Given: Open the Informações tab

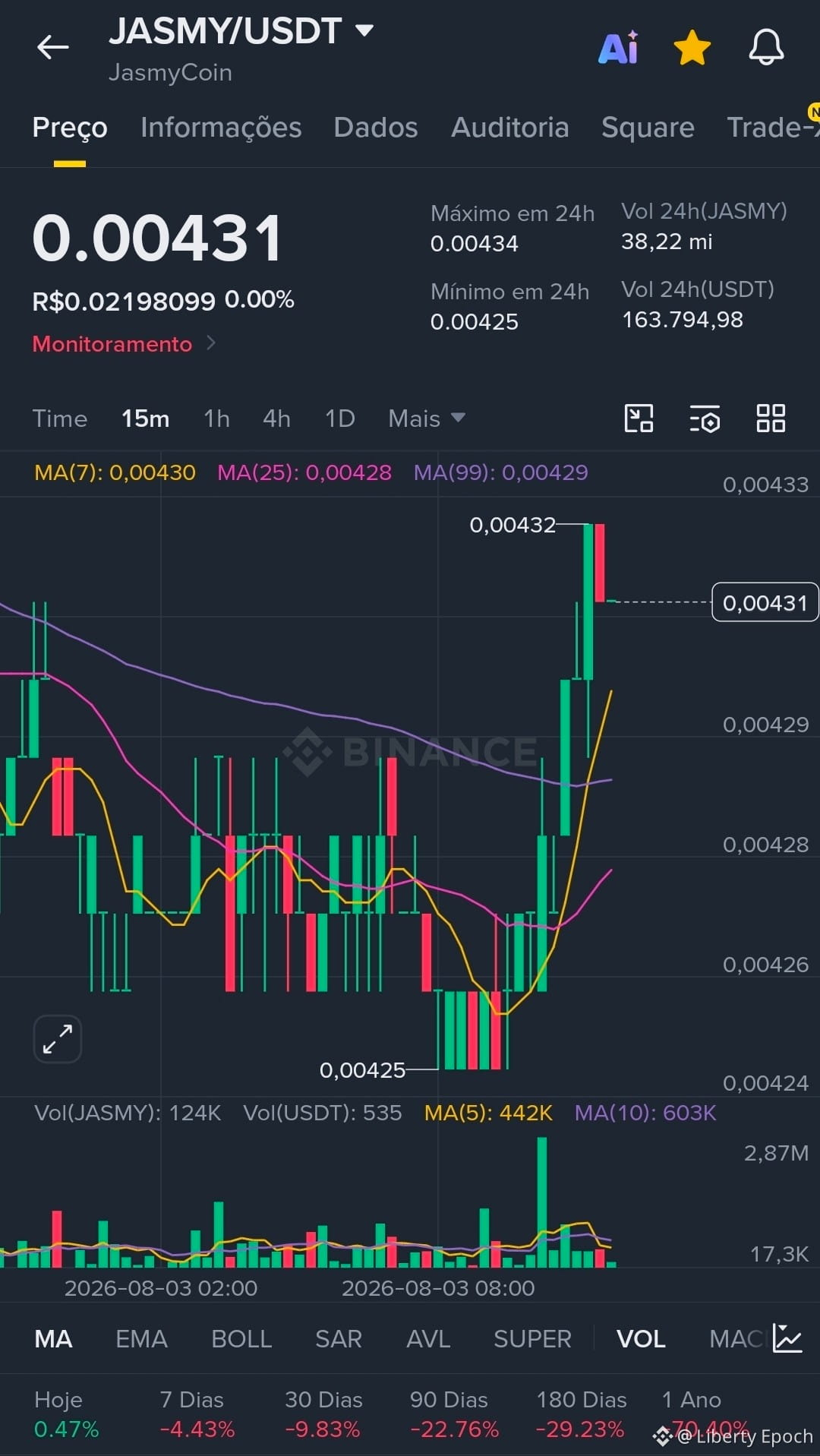Looking at the screenshot, I should (221, 128).
